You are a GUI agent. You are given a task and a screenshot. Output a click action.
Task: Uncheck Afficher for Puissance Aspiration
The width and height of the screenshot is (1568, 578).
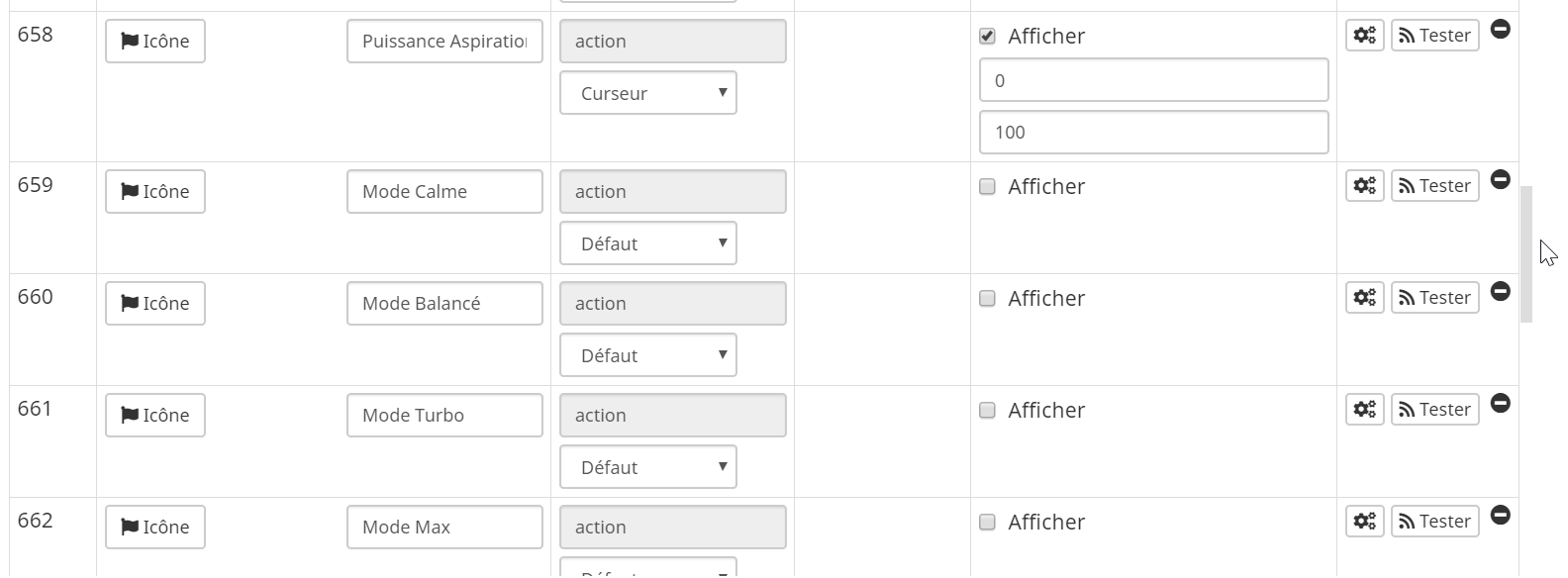click(x=987, y=37)
